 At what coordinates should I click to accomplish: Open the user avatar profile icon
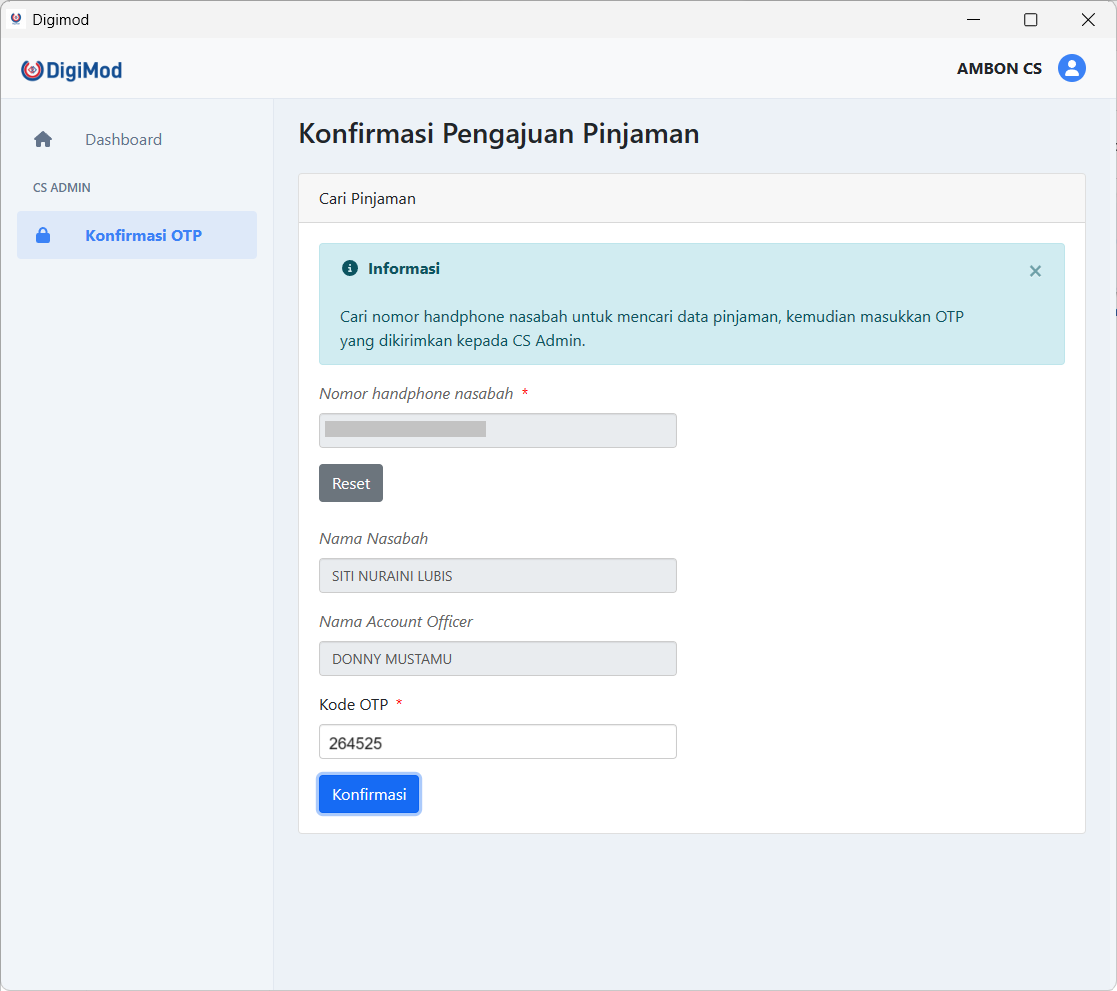pyautogui.click(x=1072, y=68)
